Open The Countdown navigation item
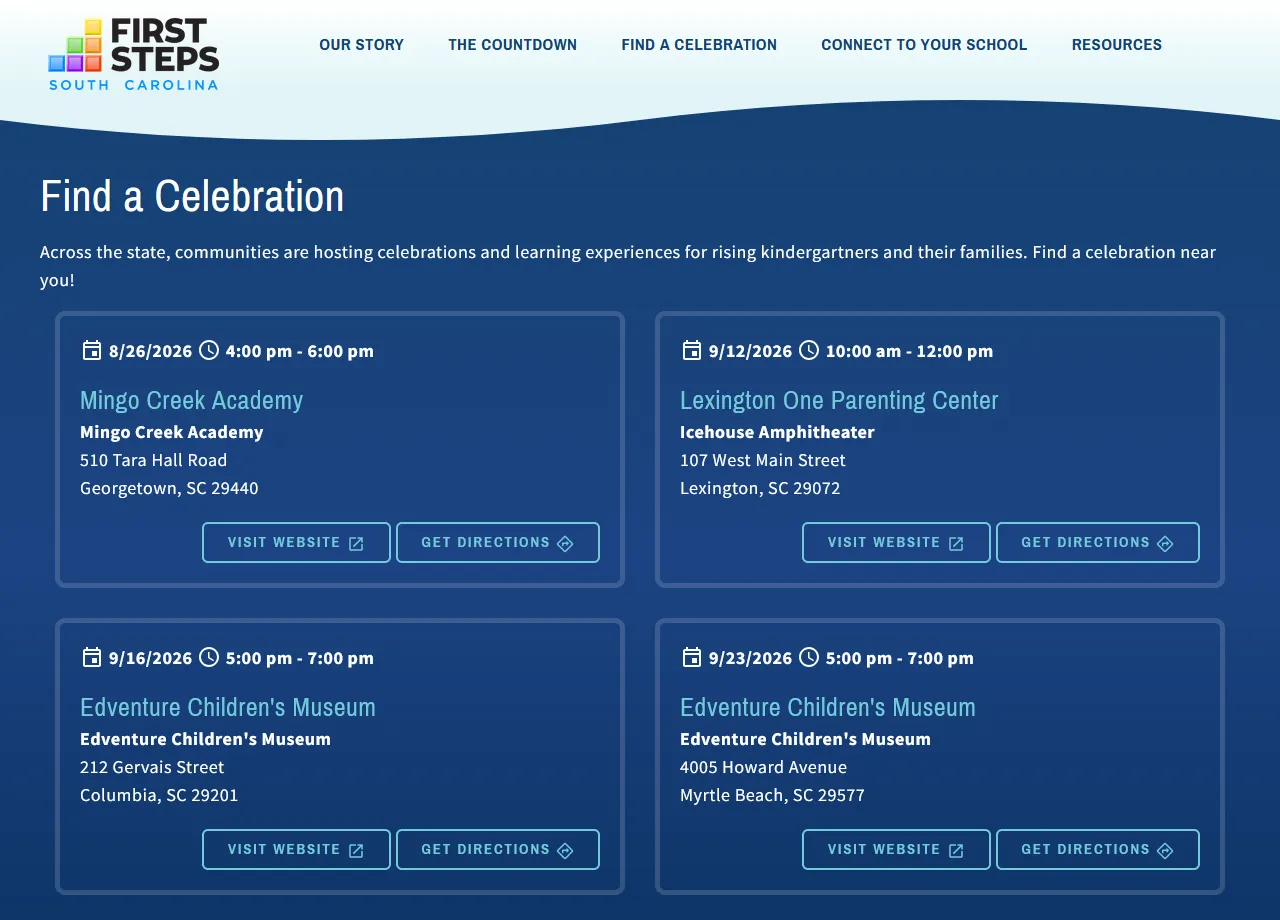The height and width of the screenshot is (920, 1280). [513, 45]
